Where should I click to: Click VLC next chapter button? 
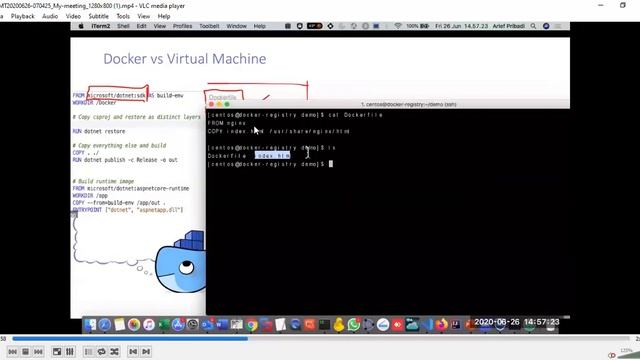tap(146, 351)
